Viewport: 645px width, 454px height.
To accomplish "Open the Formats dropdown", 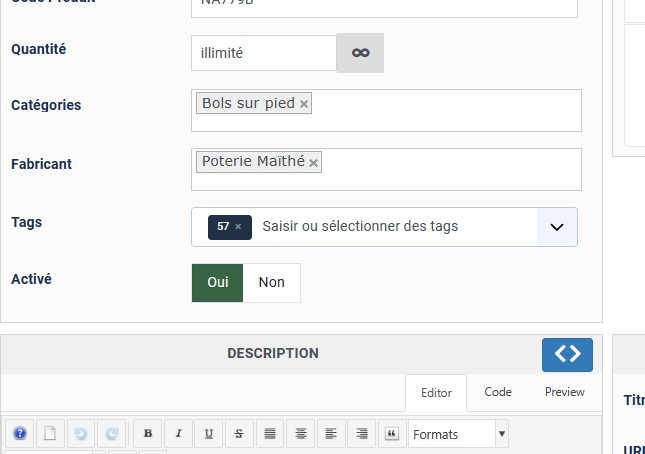I will click(458, 434).
